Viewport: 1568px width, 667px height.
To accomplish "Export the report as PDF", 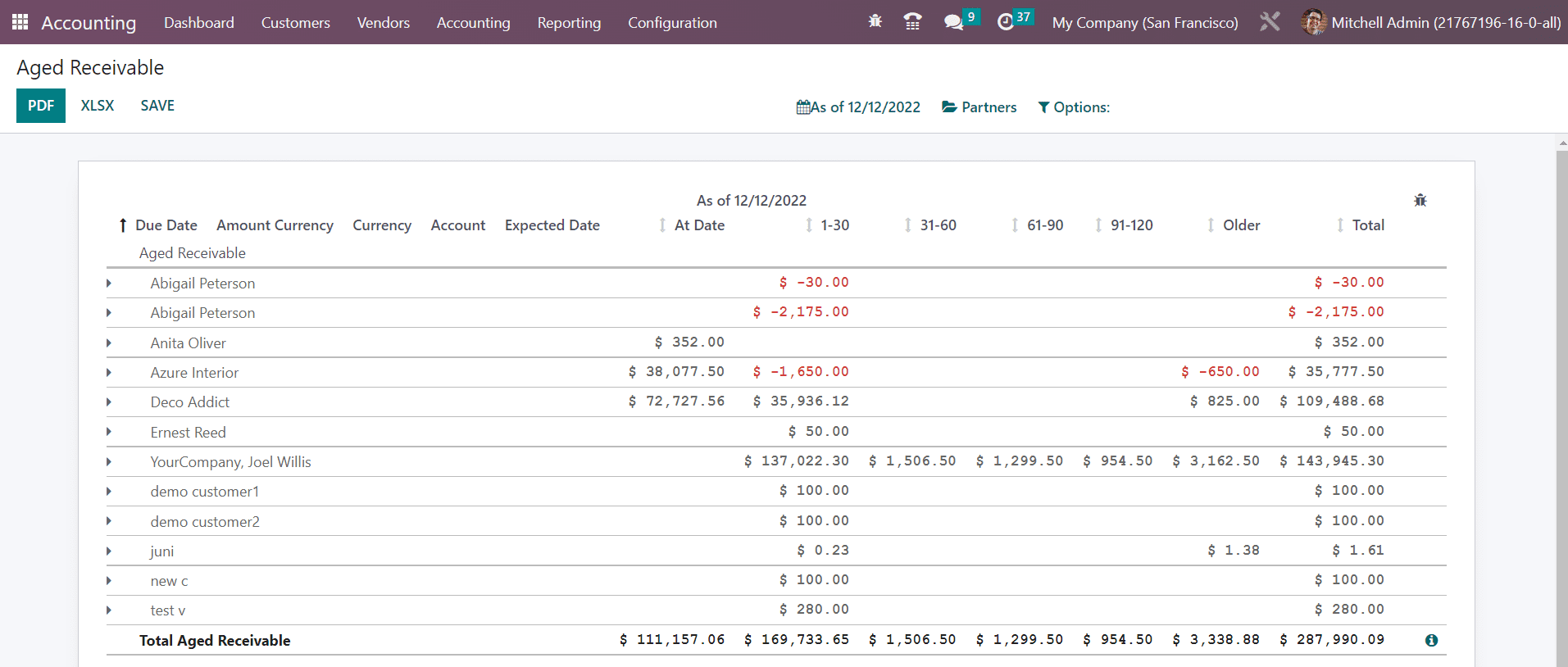I will click(x=41, y=106).
